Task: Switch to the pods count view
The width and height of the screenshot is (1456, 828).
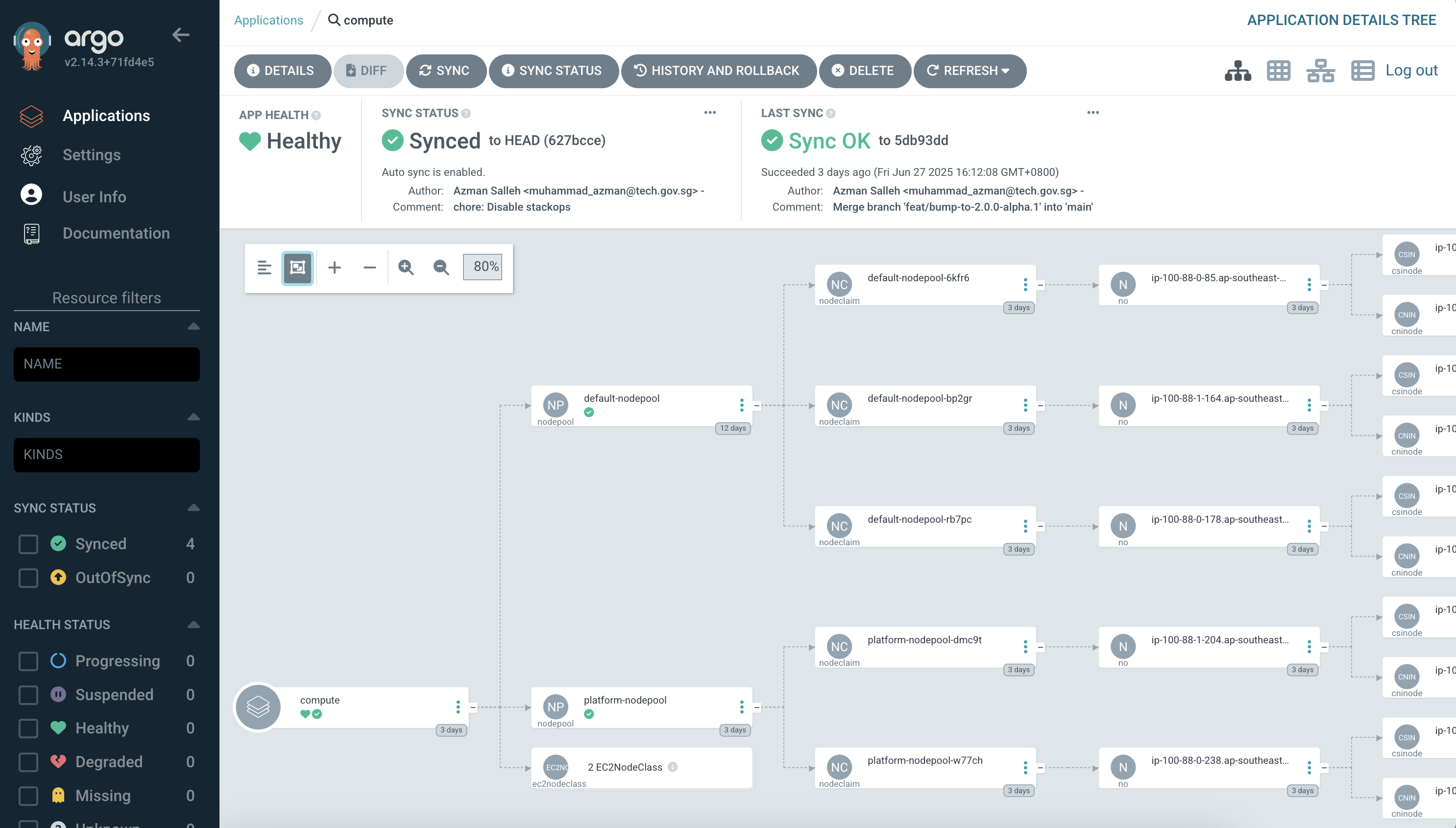Action: point(1279,71)
